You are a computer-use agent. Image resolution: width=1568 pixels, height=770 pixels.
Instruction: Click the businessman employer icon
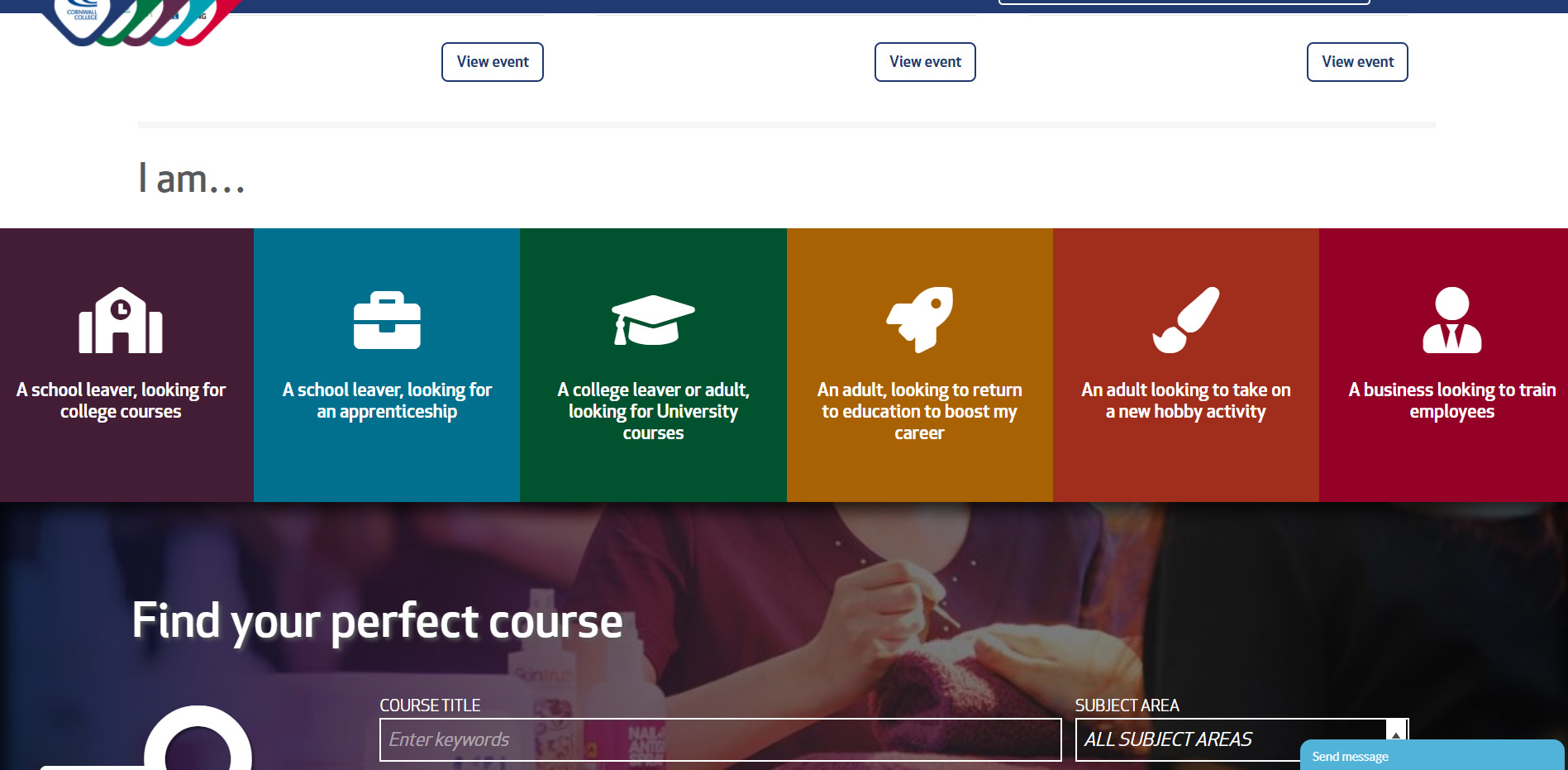pos(1451,320)
